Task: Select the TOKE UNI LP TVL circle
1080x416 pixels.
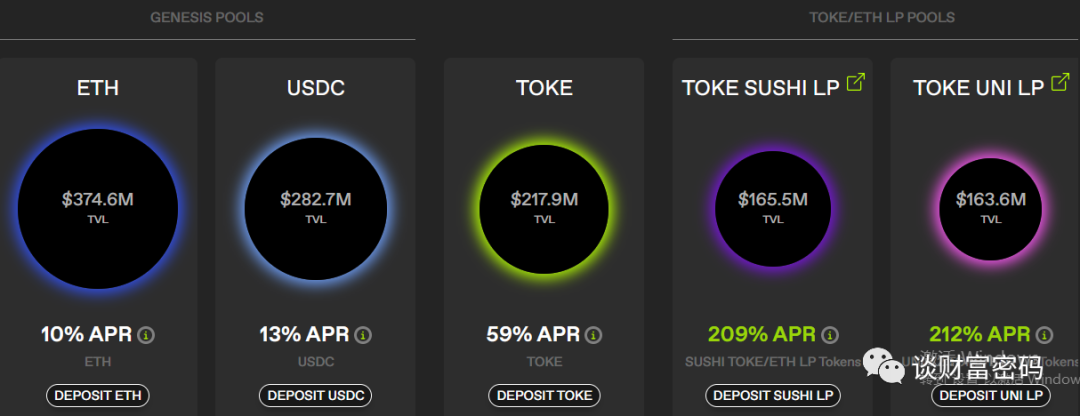Action: click(991, 208)
